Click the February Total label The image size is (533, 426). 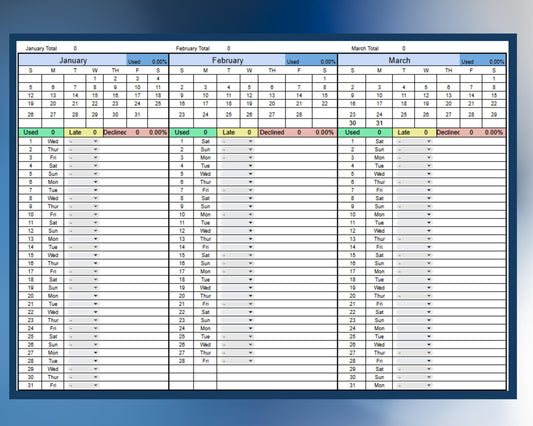pos(193,48)
